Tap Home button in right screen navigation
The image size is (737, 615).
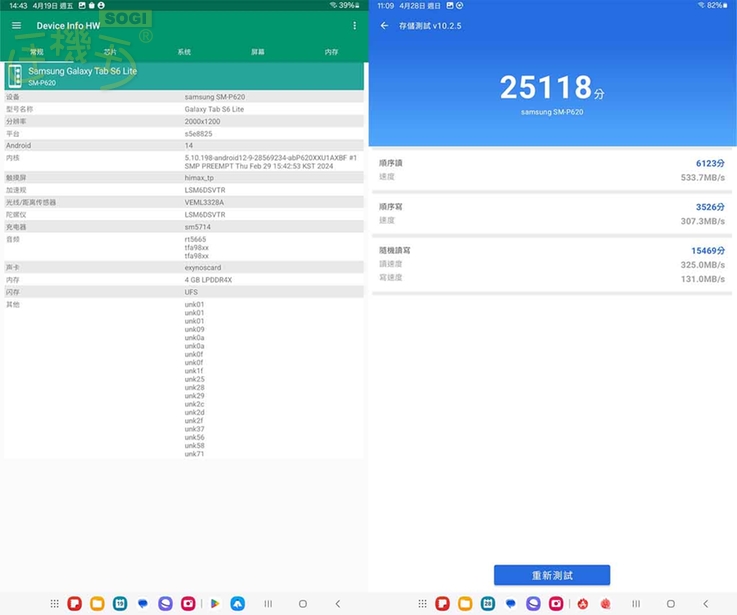671,603
